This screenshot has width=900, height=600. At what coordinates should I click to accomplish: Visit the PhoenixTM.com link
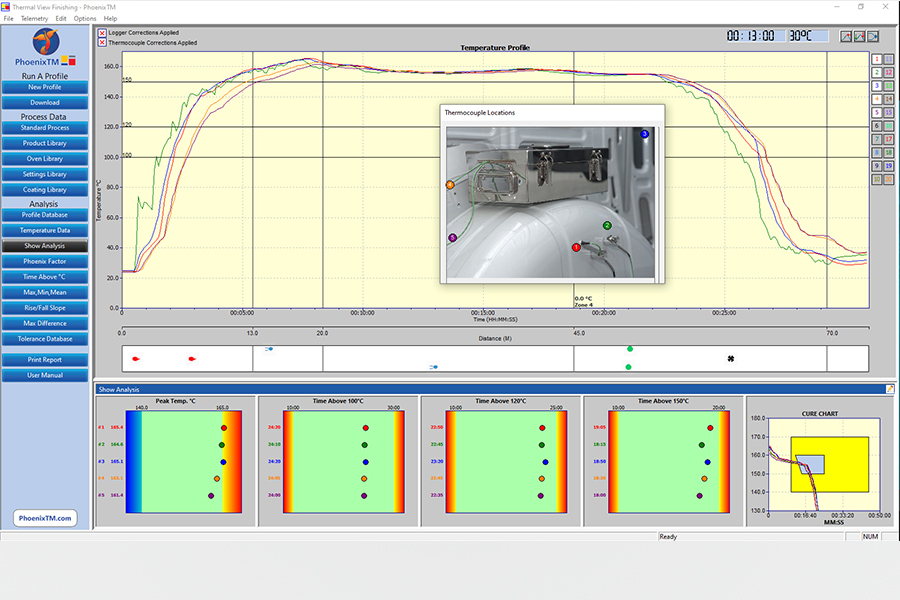click(45, 518)
